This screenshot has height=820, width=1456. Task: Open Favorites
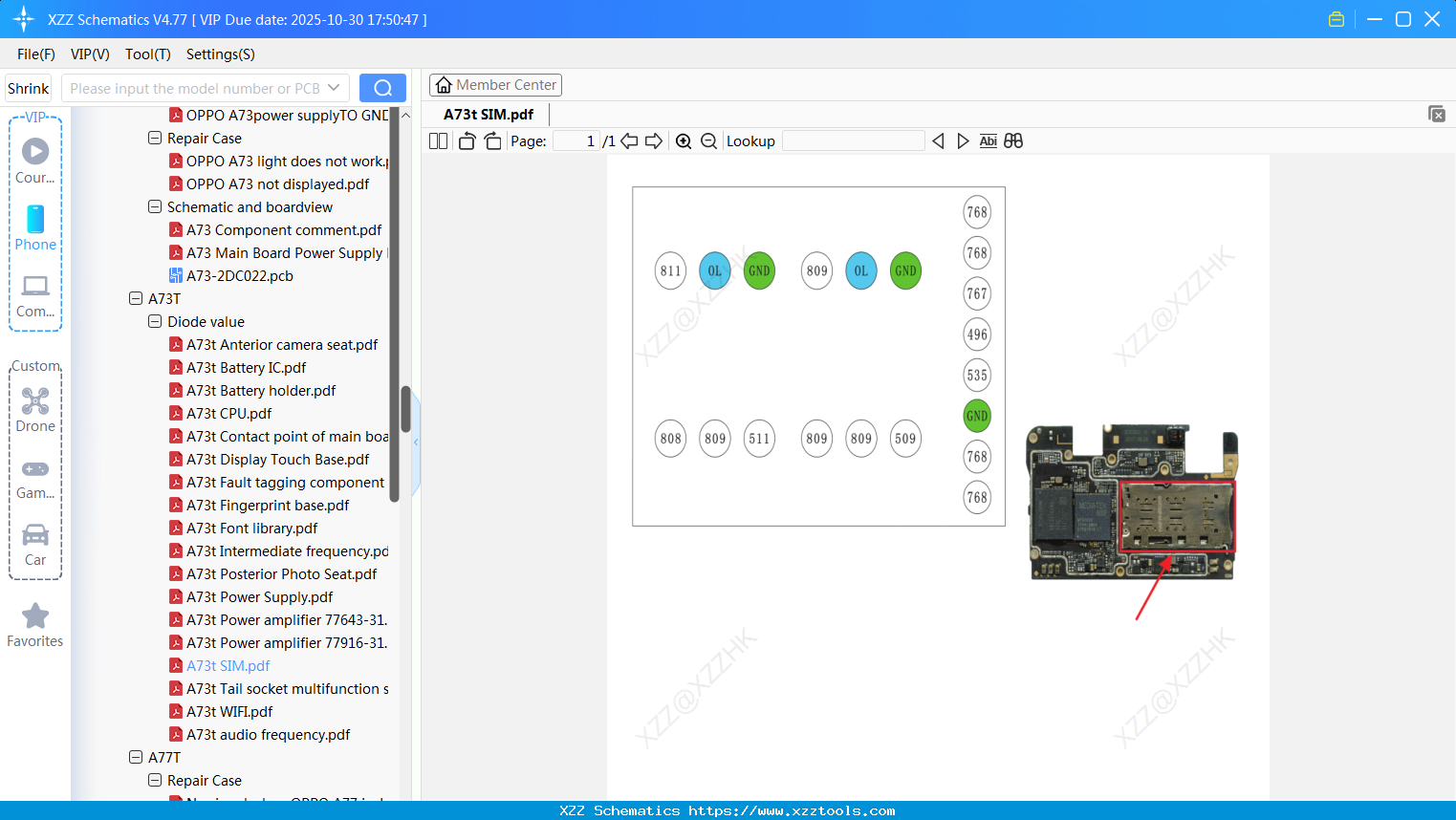coord(35,626)
